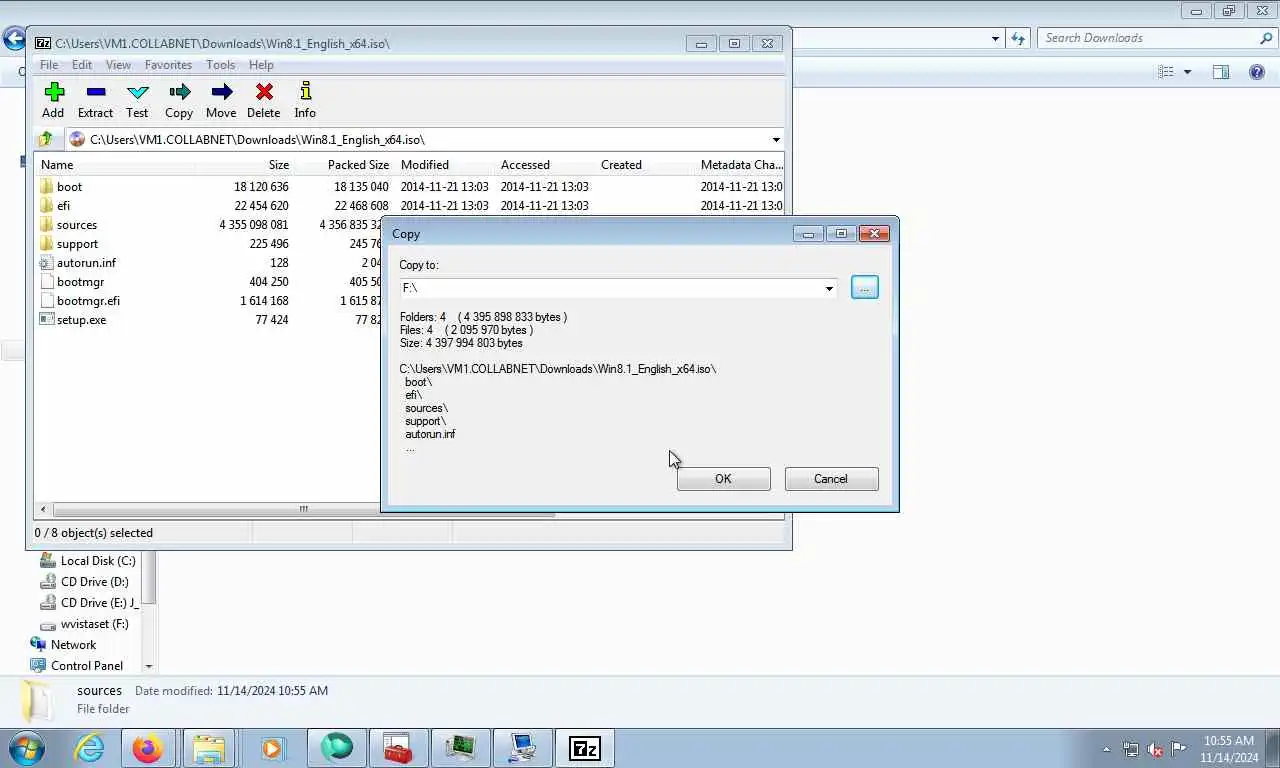Click the browse (...) button in Copy dialog

point(865,288)
